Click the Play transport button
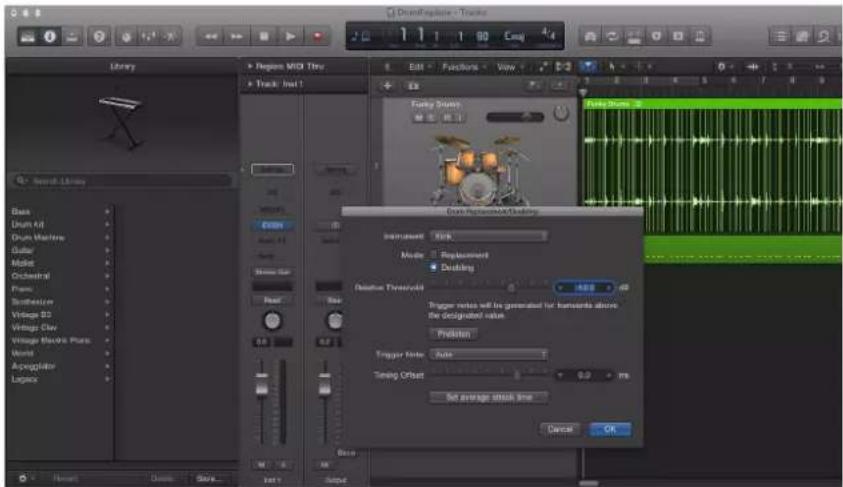The width and height of the screenshot is (843, 487). 290,37
